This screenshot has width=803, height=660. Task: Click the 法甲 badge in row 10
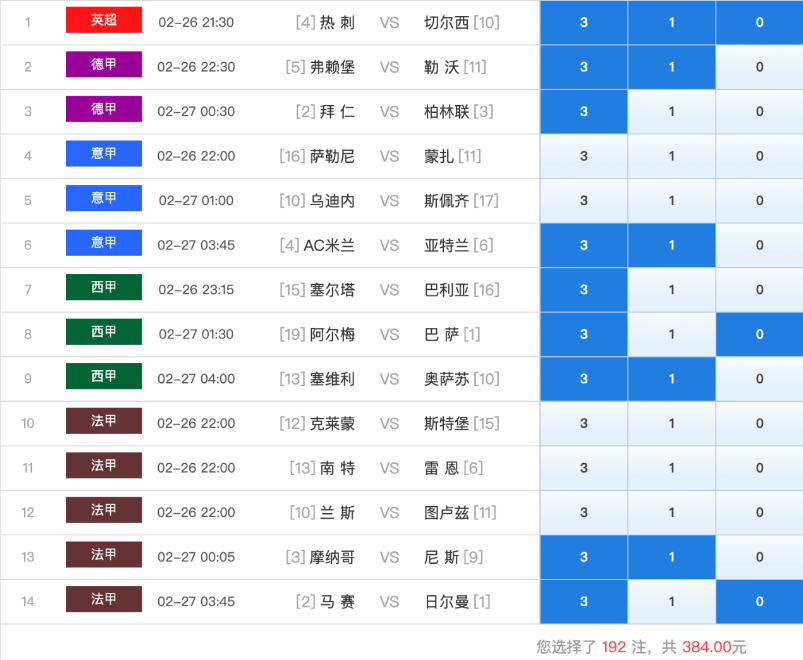click(x=104, y=421)
